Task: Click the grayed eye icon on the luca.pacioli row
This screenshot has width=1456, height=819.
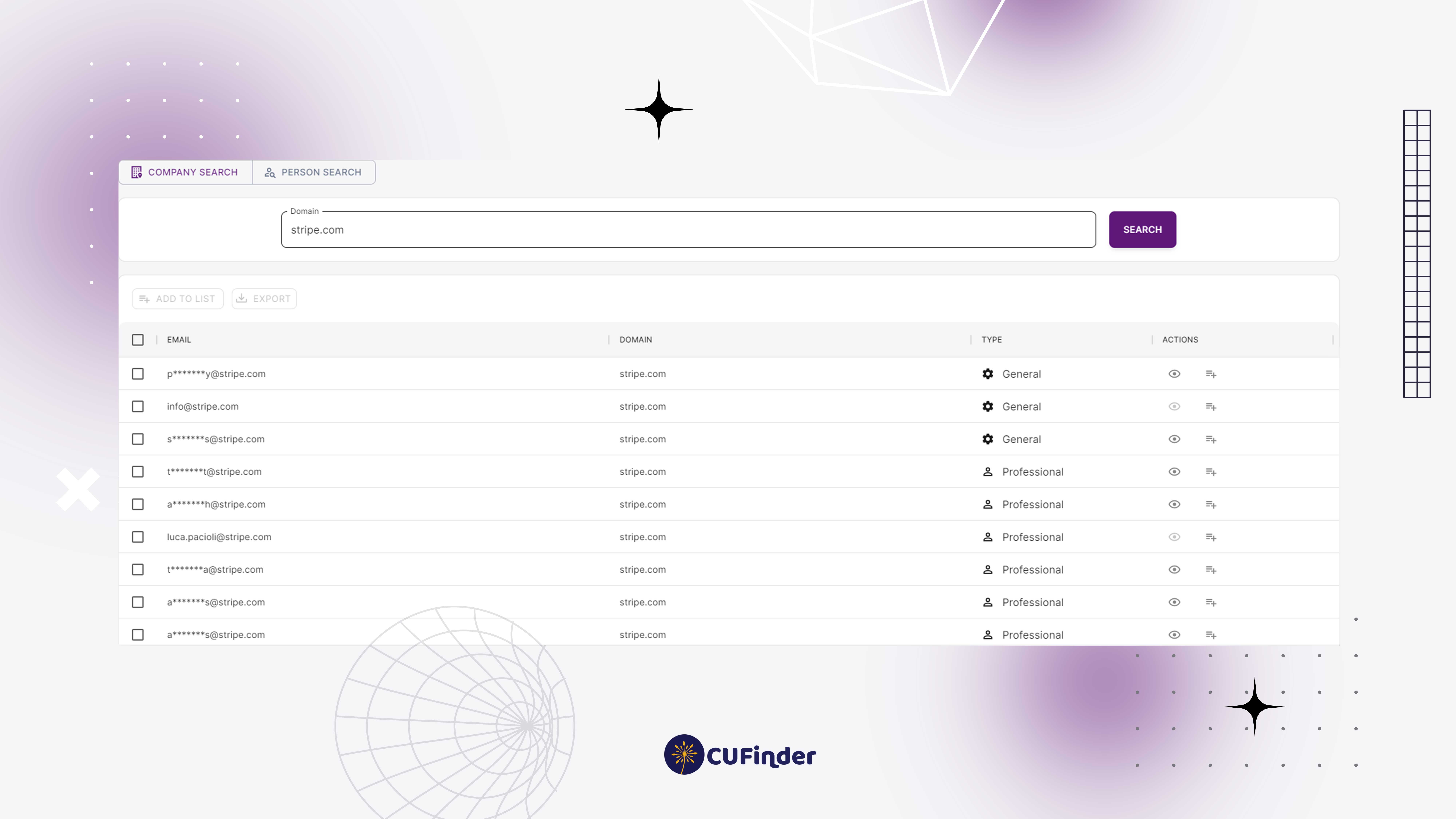Action: click(1174, 537)
